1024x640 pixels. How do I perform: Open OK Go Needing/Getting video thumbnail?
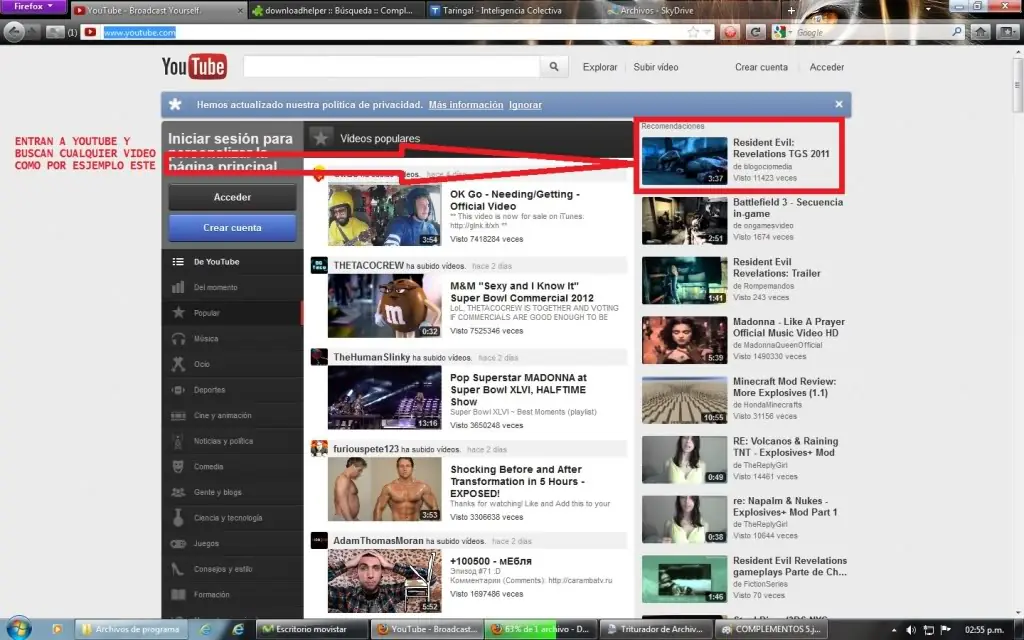(385, 214)
